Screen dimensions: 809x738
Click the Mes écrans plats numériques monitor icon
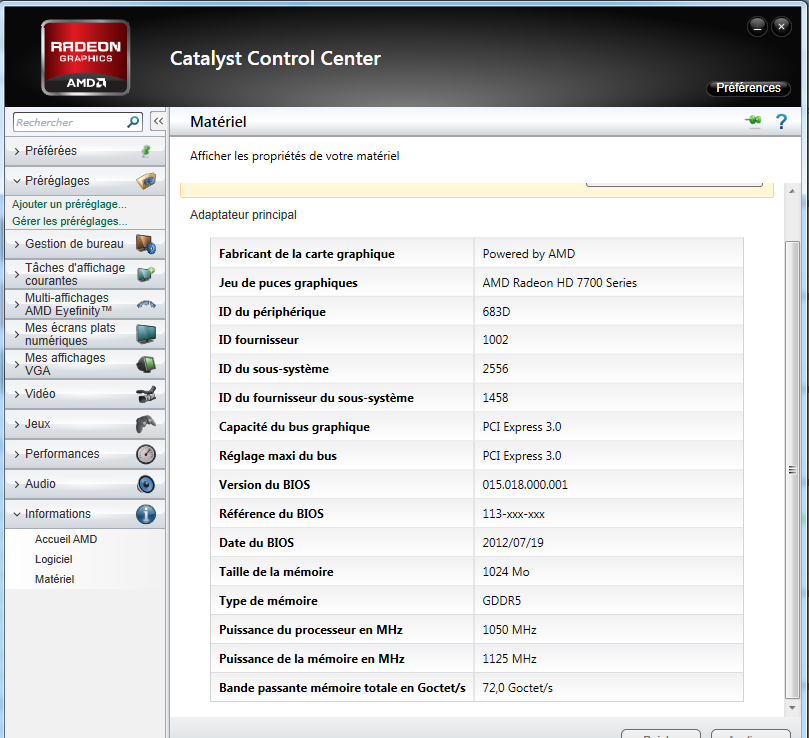[146, 334]
